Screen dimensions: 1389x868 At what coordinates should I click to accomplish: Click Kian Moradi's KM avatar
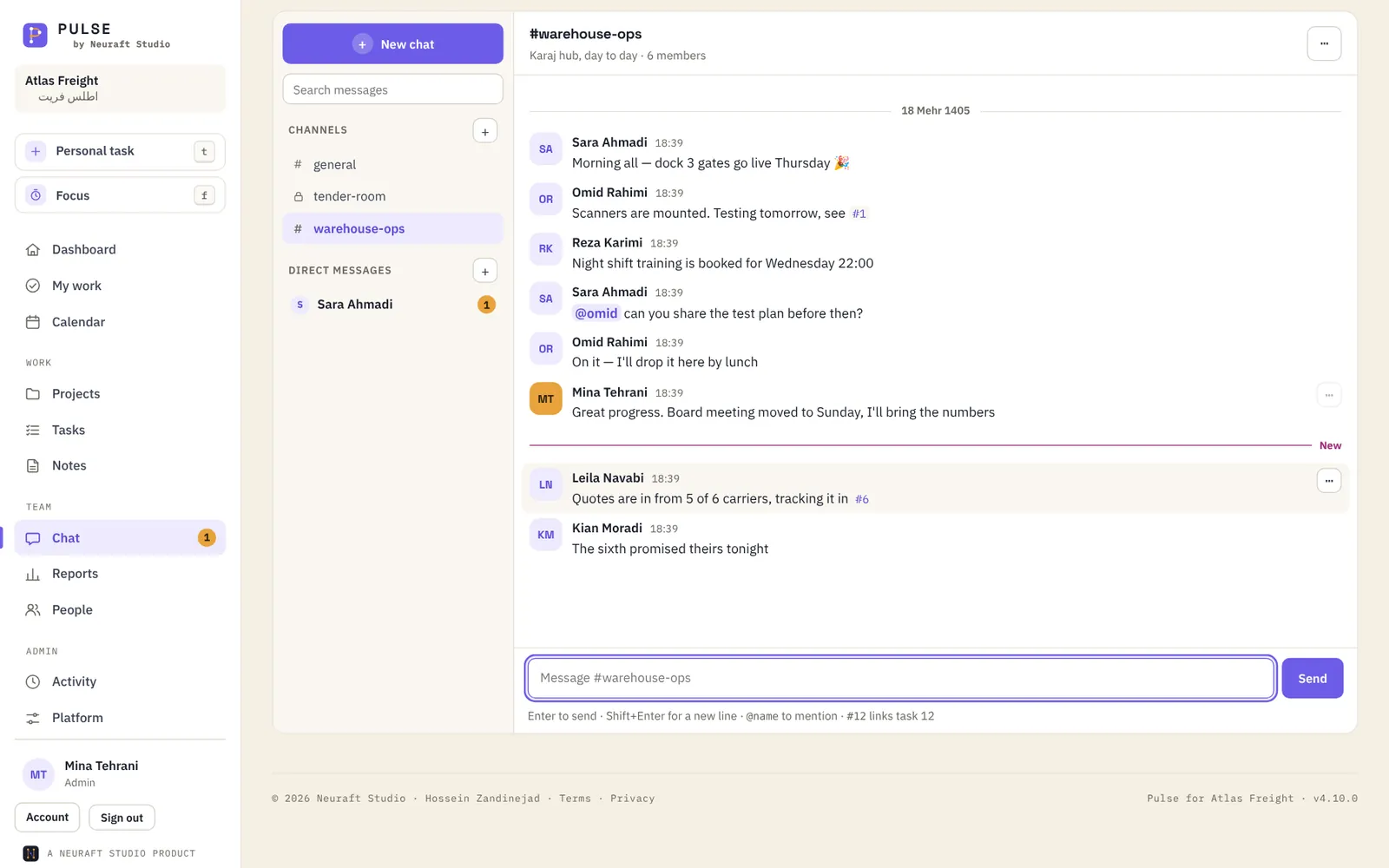click(546, 535)
